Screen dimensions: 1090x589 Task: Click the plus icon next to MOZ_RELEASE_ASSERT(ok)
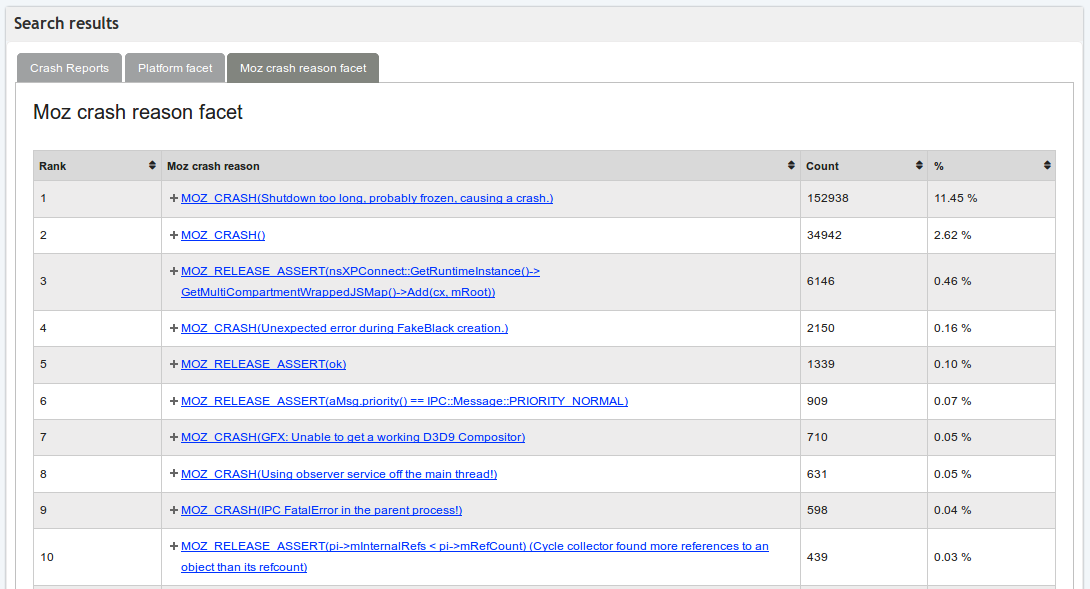coord(173,364)
